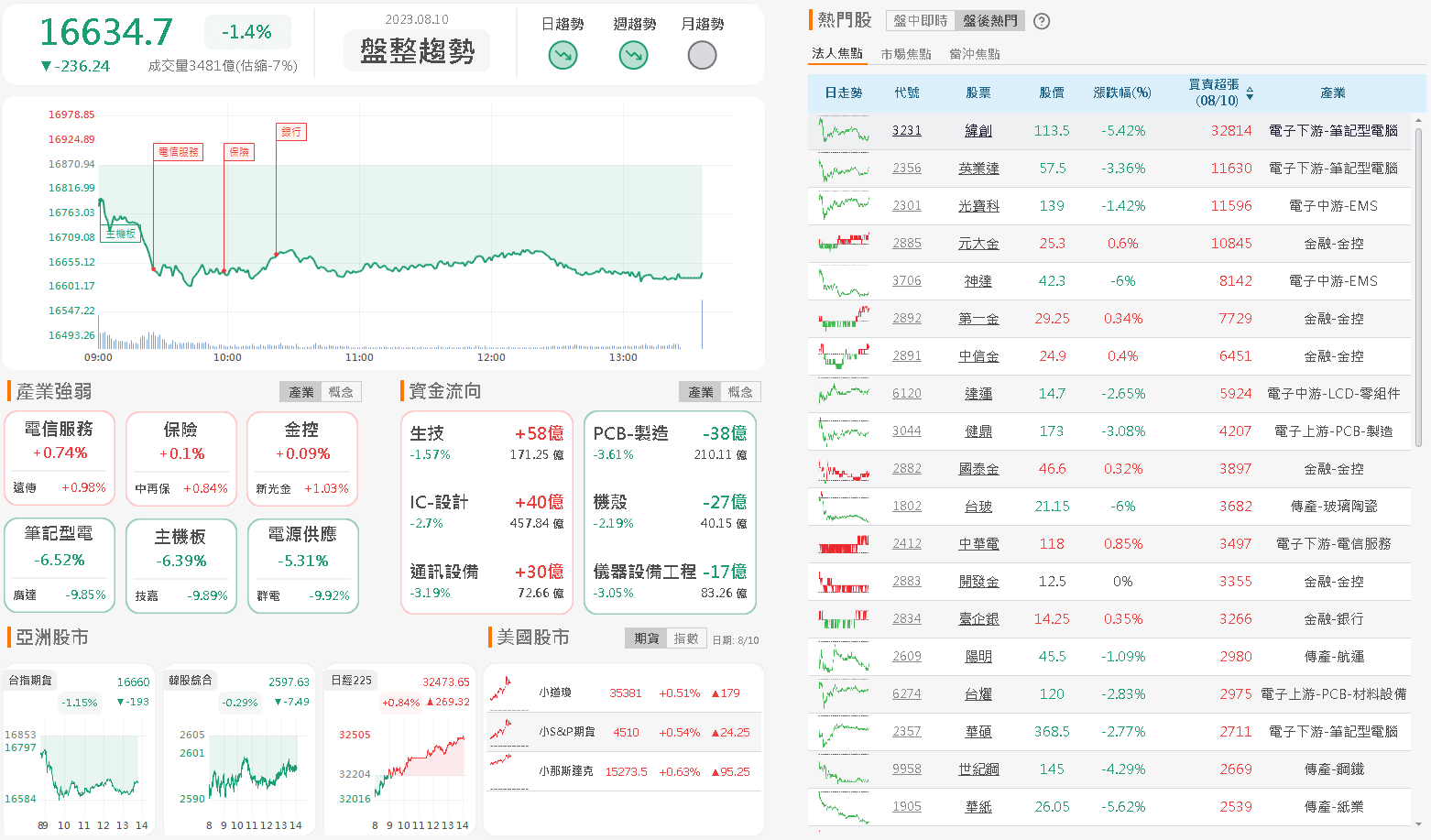1431x840 pixels.
Task: Open help via the question mark icon
Action: [x=1041, y=20]
